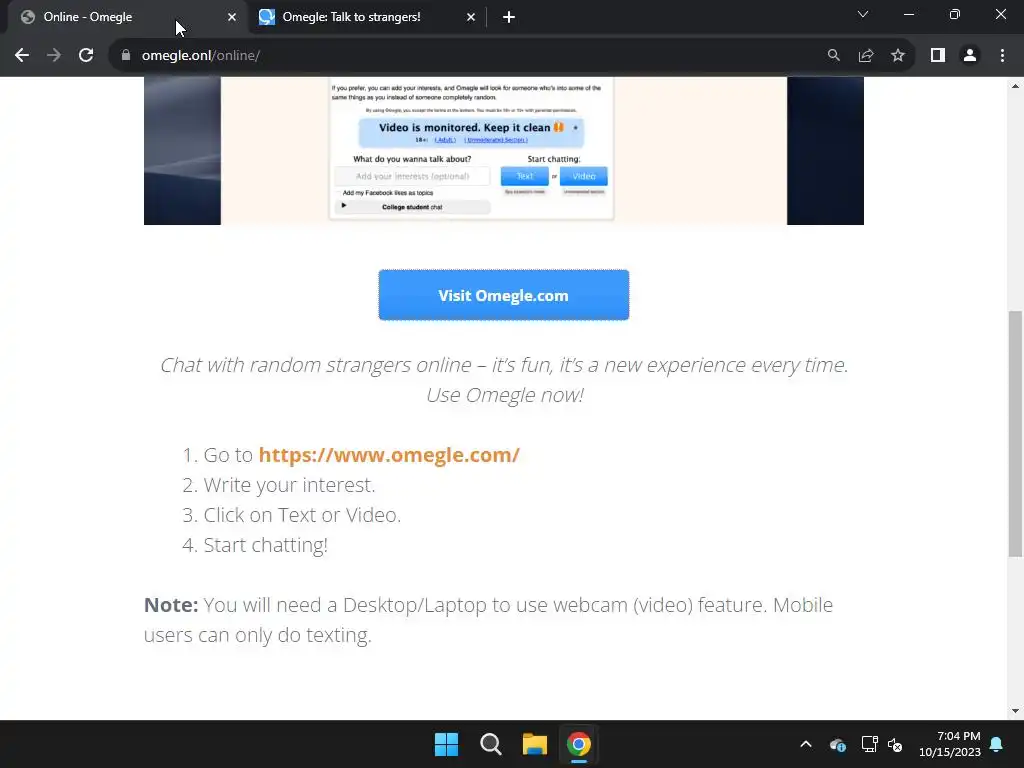Click the 'Write your interest.' step text
The image size is (1024, 768).
point(289,485)
